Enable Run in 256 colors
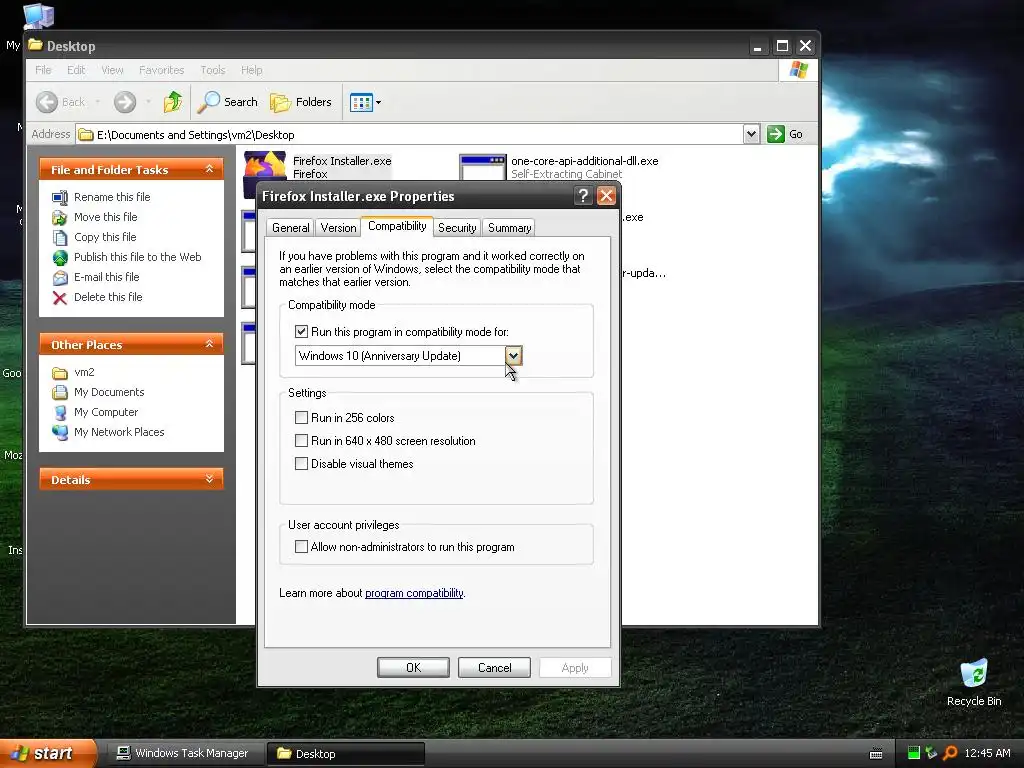This screenshot has height=768, width=1024. [301, 417]
